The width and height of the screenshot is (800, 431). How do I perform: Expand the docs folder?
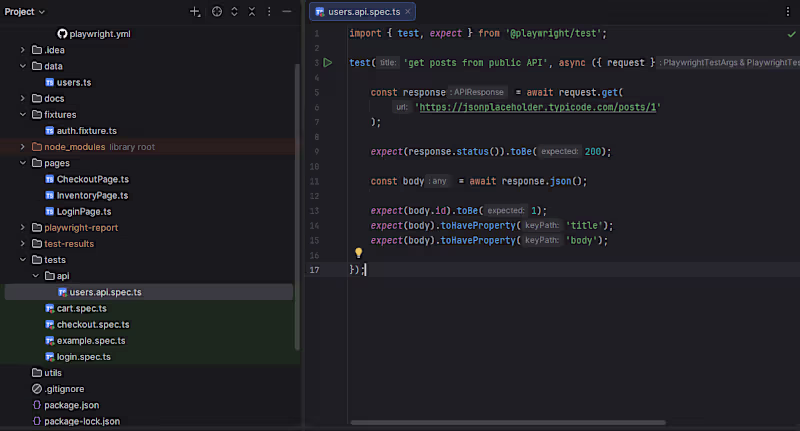22,98
